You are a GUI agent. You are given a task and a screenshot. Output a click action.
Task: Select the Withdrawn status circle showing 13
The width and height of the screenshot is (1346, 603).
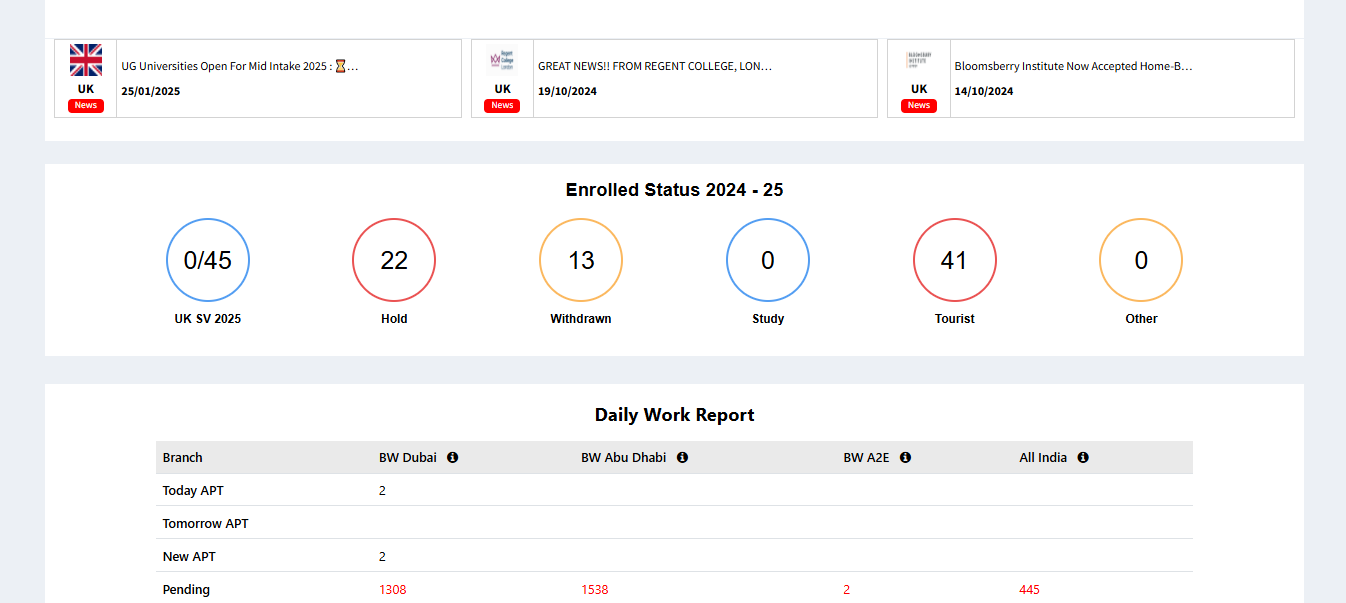[581, 260]
